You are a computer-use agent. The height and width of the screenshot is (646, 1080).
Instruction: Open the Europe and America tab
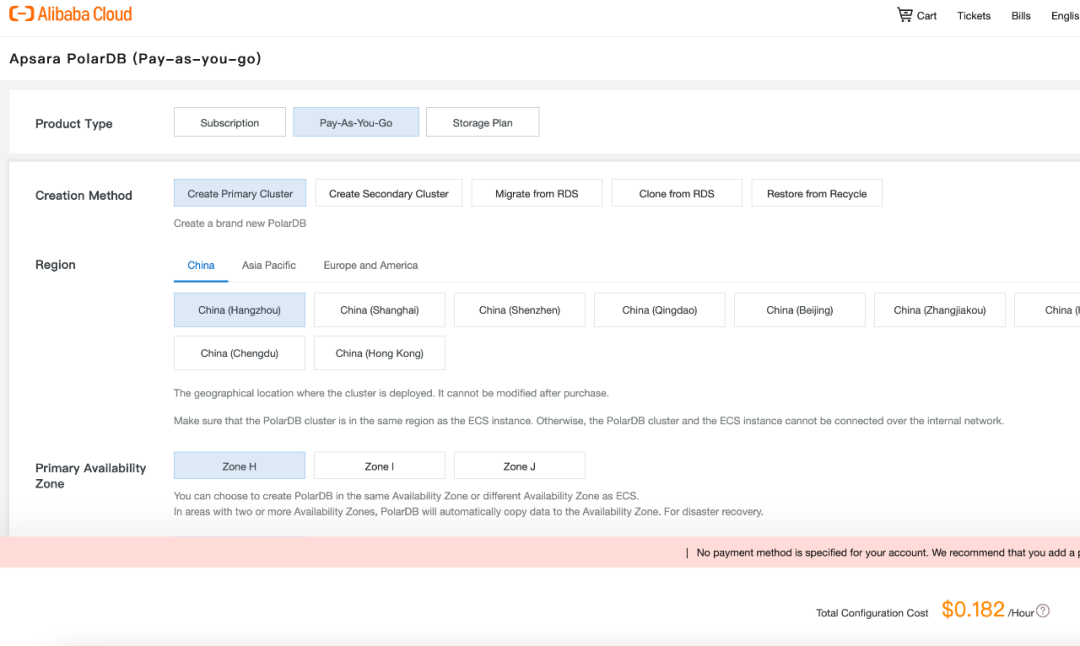[371, 265]
